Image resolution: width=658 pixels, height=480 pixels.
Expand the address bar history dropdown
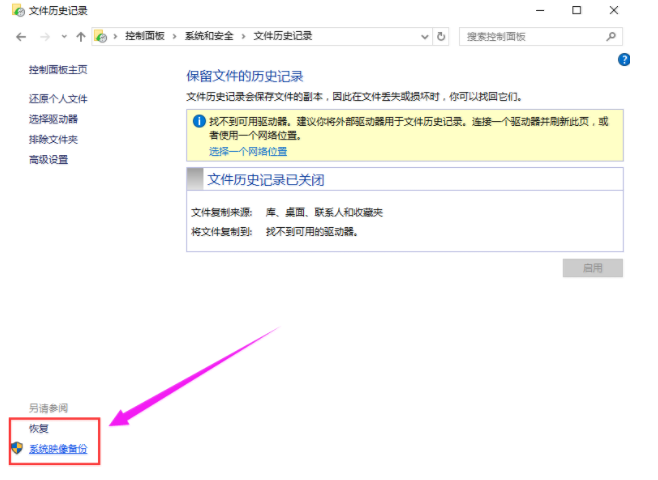tap(424, 36)
